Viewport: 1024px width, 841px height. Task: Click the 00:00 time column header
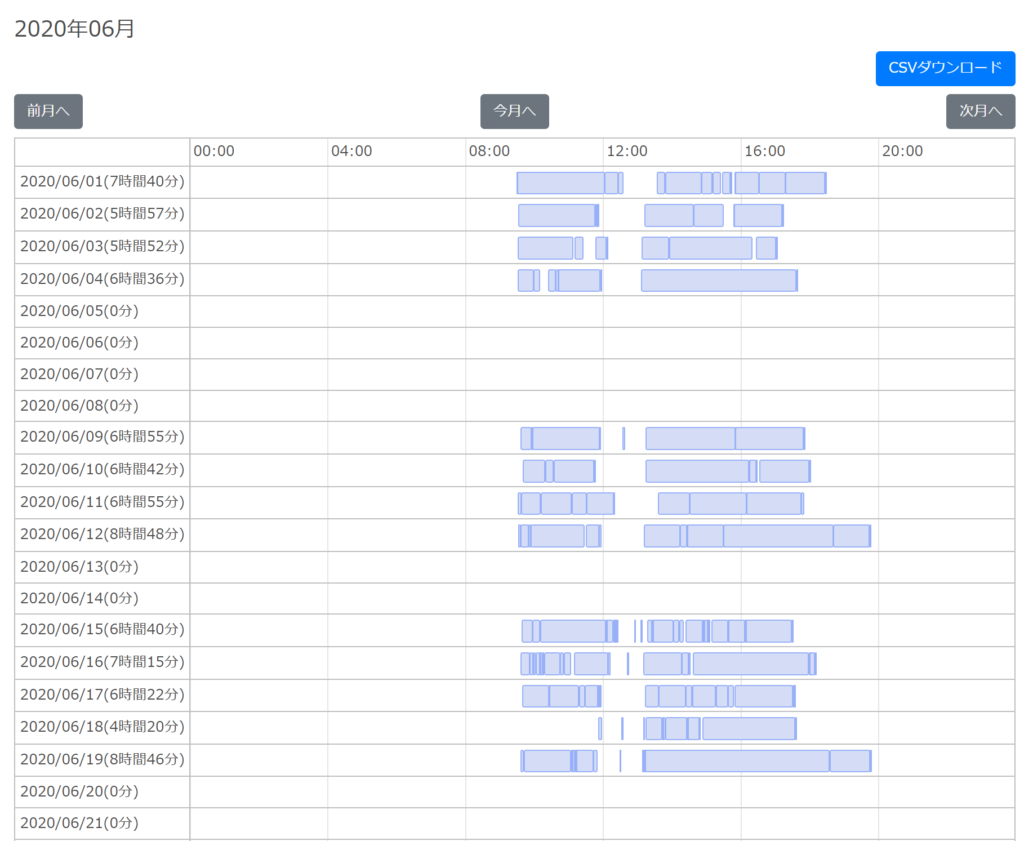pyautogui.click(x=214, y=151)
